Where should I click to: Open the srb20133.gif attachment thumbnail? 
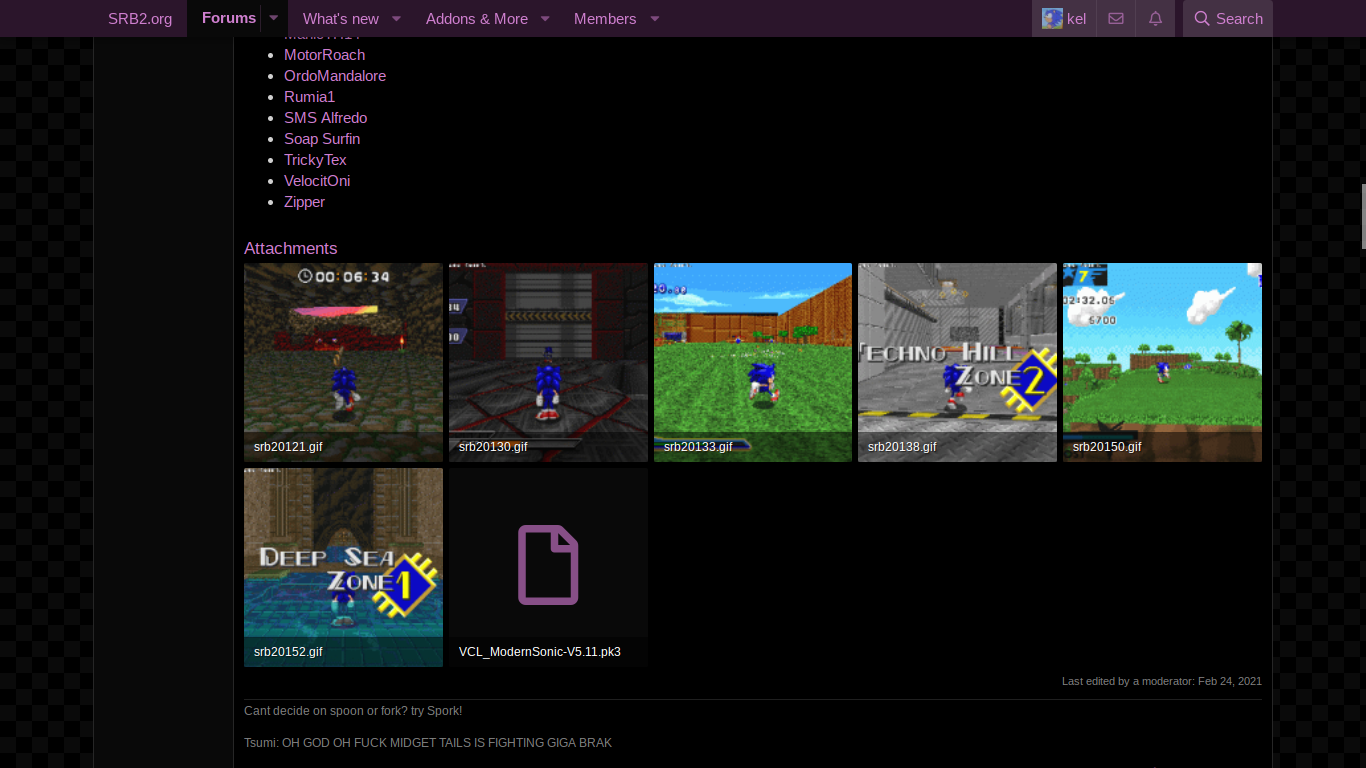pos(753,362)
